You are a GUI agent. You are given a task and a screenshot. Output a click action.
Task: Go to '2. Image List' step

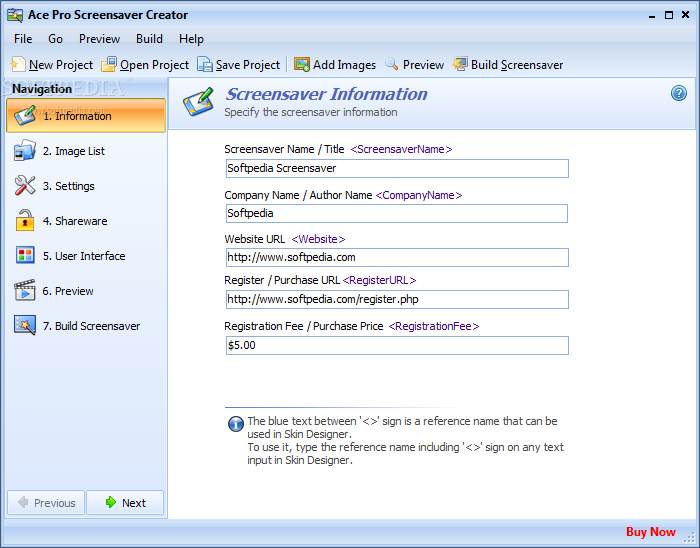click(x=86, y=151)
